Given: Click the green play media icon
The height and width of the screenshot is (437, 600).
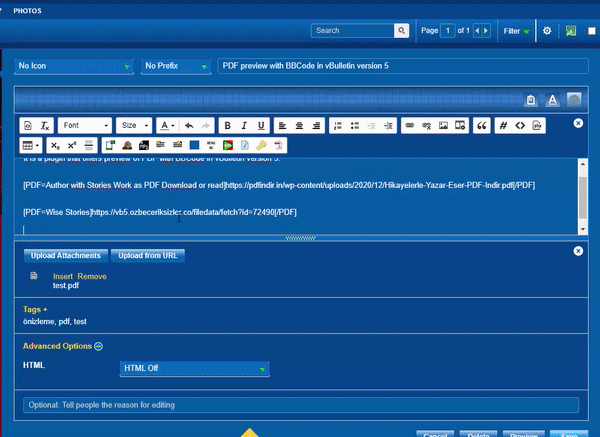Looking at the screenshot, I should (228, 145).
